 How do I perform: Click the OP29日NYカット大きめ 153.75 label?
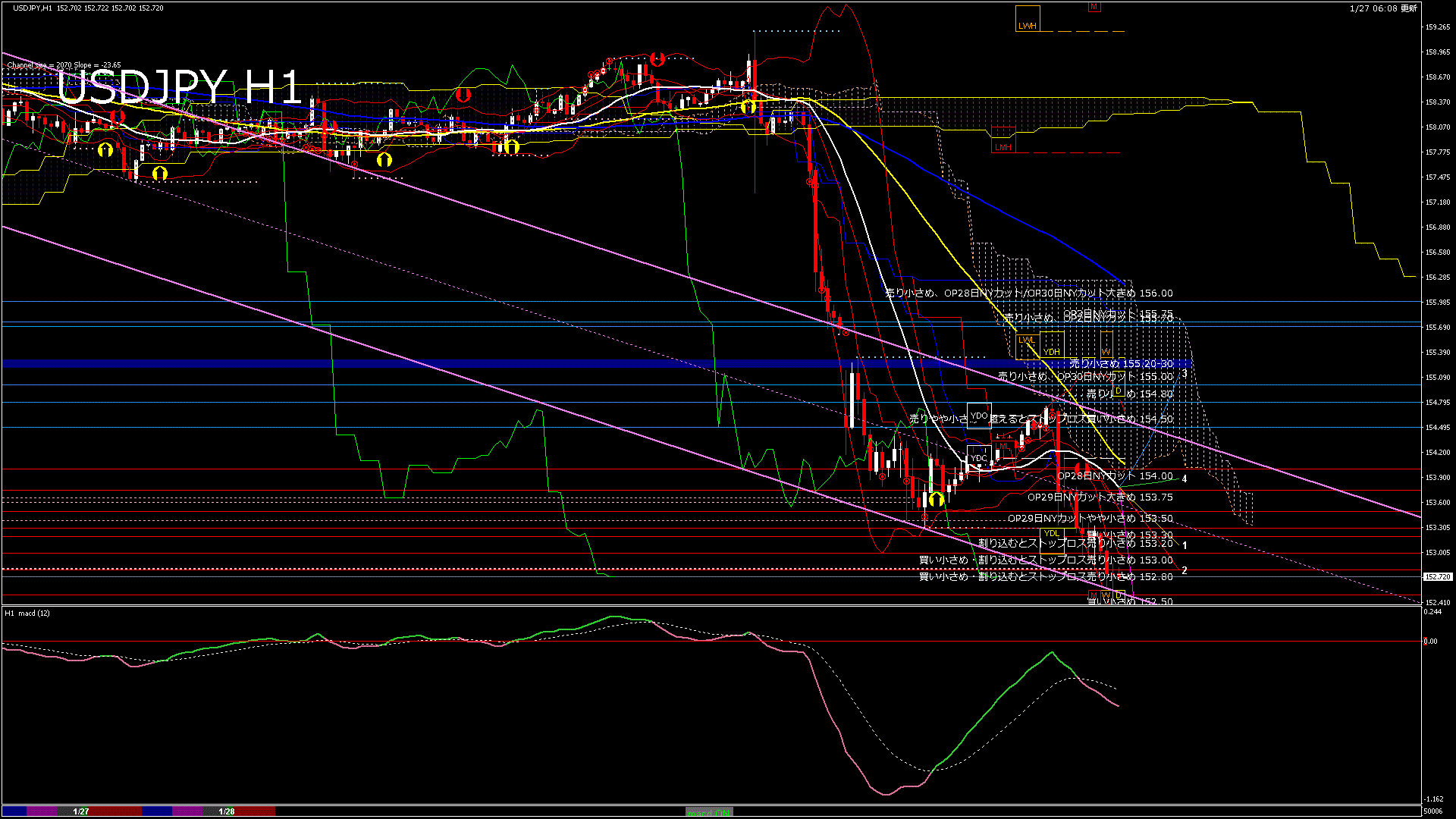(1100, 497)
